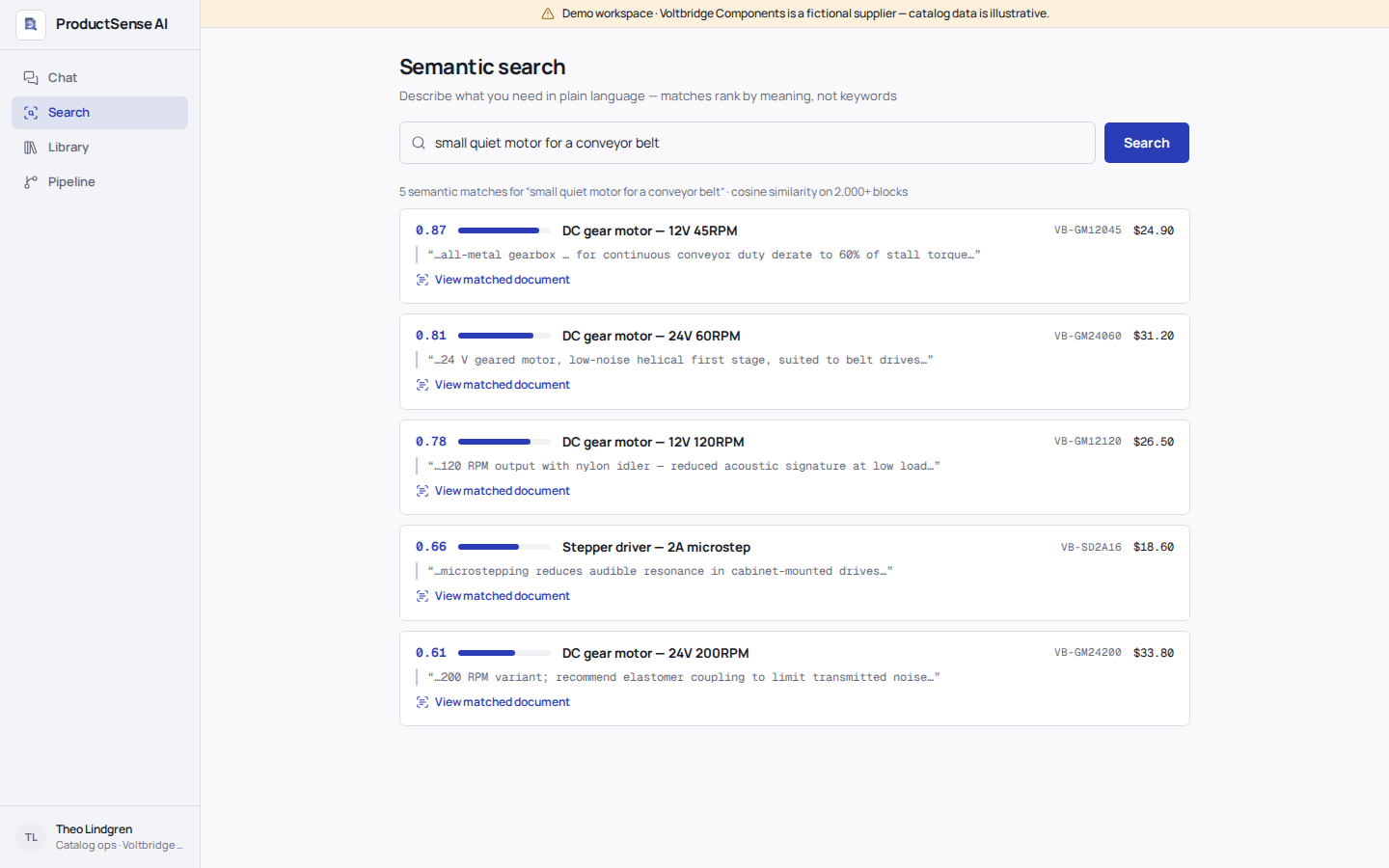1389x868 pixels.
Task: View matched document for 24V 60RPM motor
Action: point(493,385)
